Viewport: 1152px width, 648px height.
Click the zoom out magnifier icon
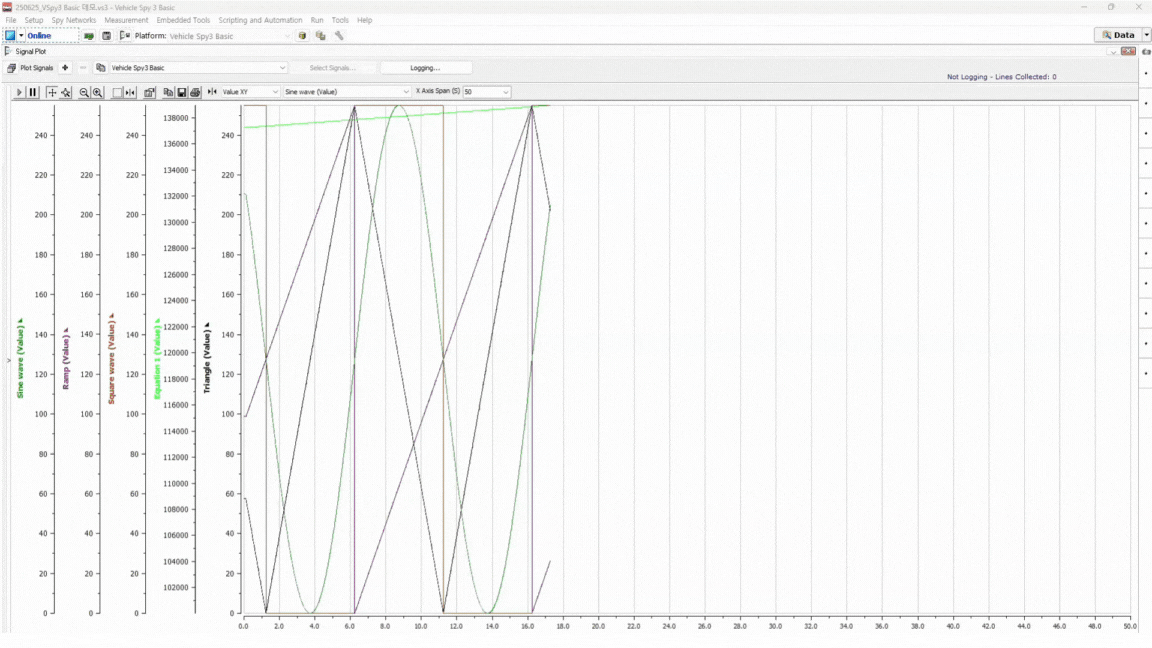pos(84,92)
